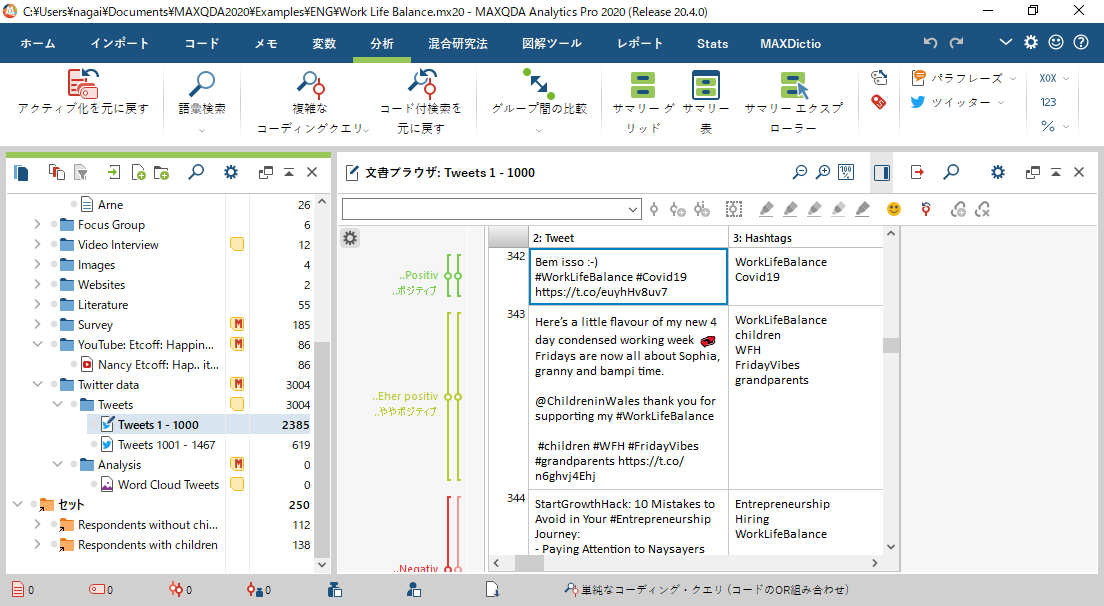This screenshot has width=1104, height=606.
Task: Click the undo arrow in the title ribbon
Action: coord(930,42)
